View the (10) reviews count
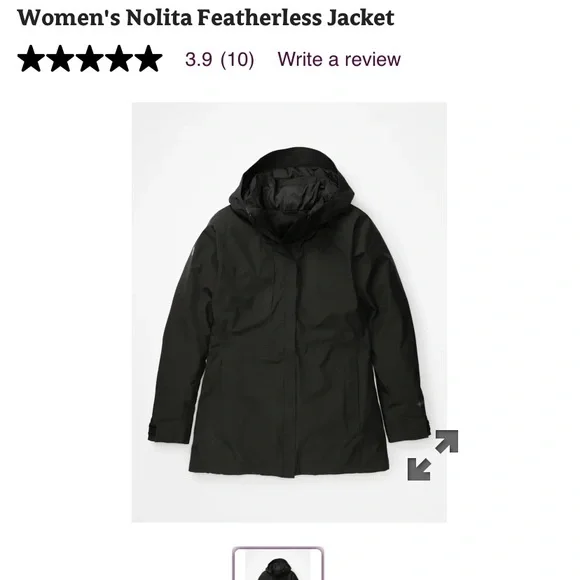The image size is (580, 580). pos(237,59)
